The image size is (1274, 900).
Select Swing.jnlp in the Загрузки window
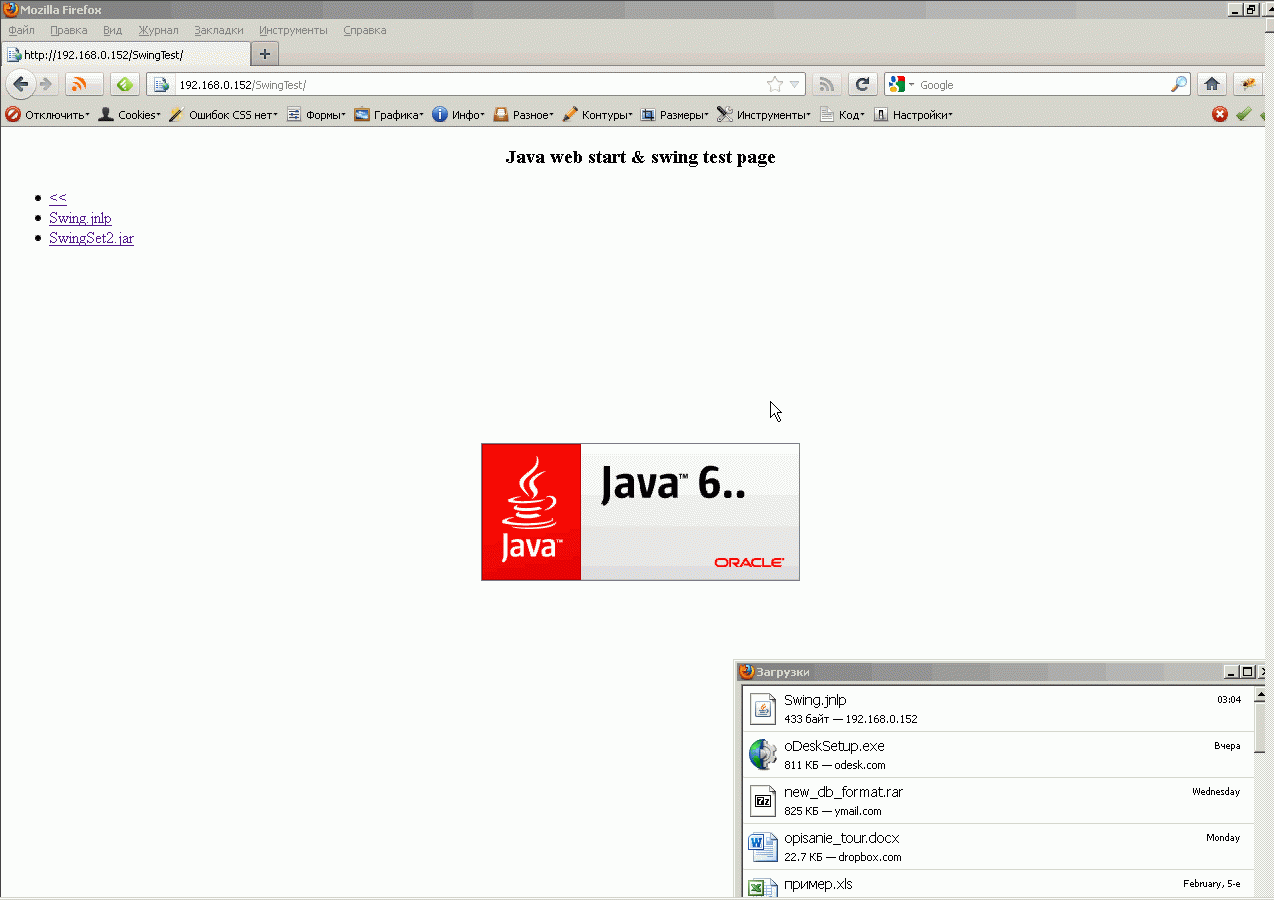998,709
